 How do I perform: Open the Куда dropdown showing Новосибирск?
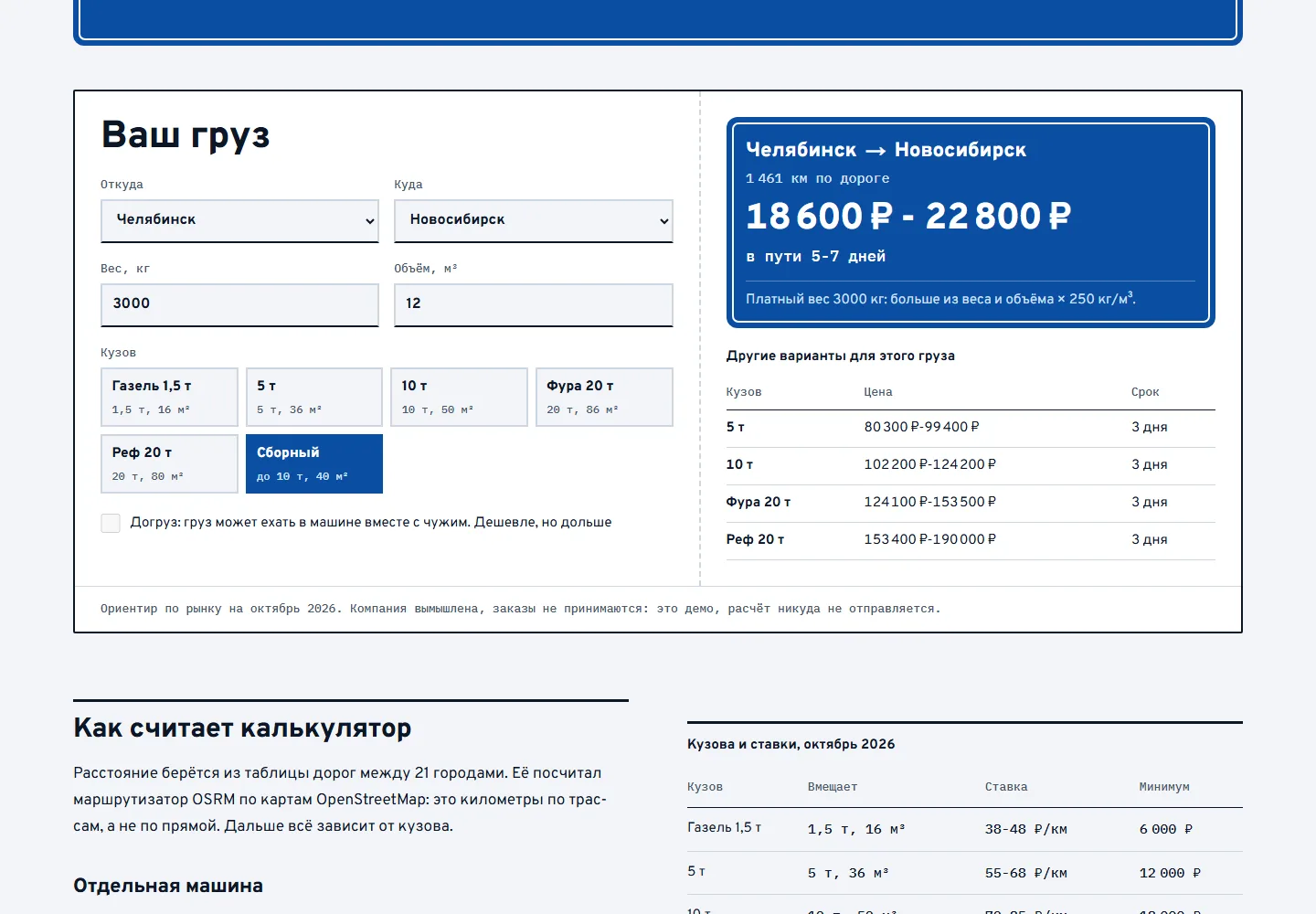pos(534,220)
